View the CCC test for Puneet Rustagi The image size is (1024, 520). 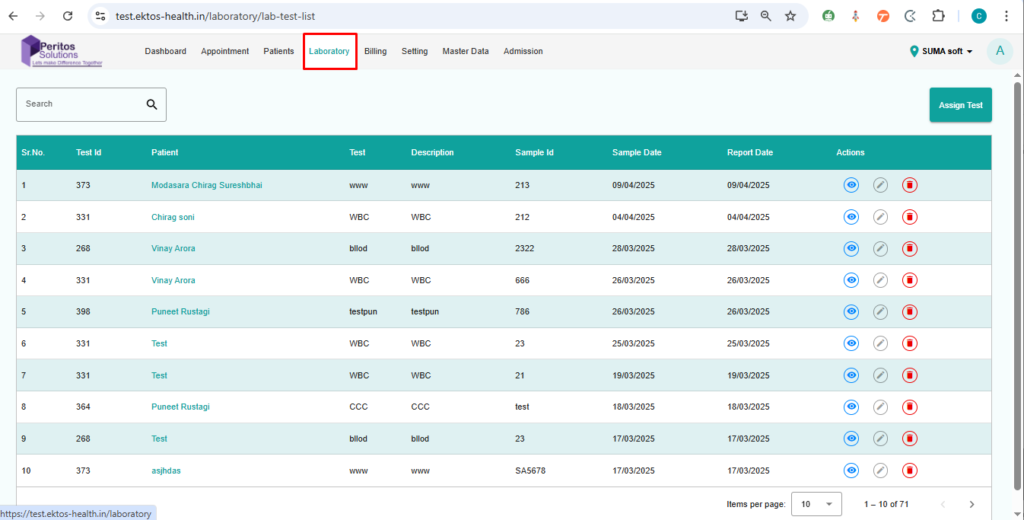pos(851,407)
